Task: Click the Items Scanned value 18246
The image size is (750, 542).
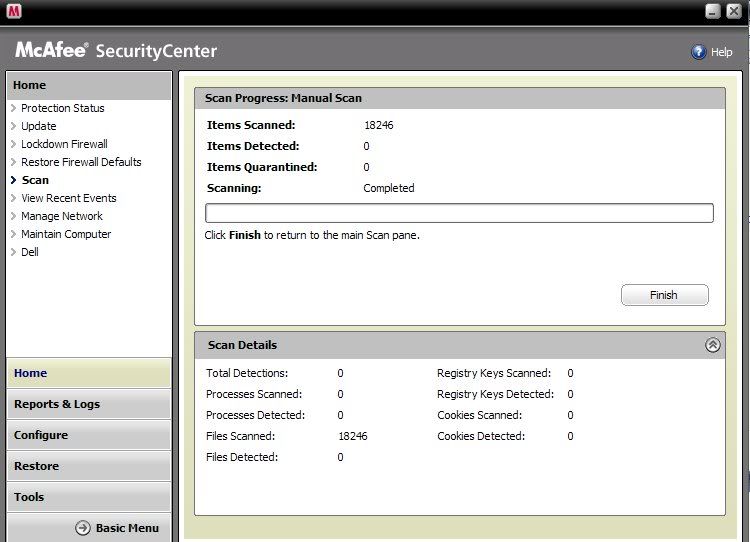Action: 379,125
